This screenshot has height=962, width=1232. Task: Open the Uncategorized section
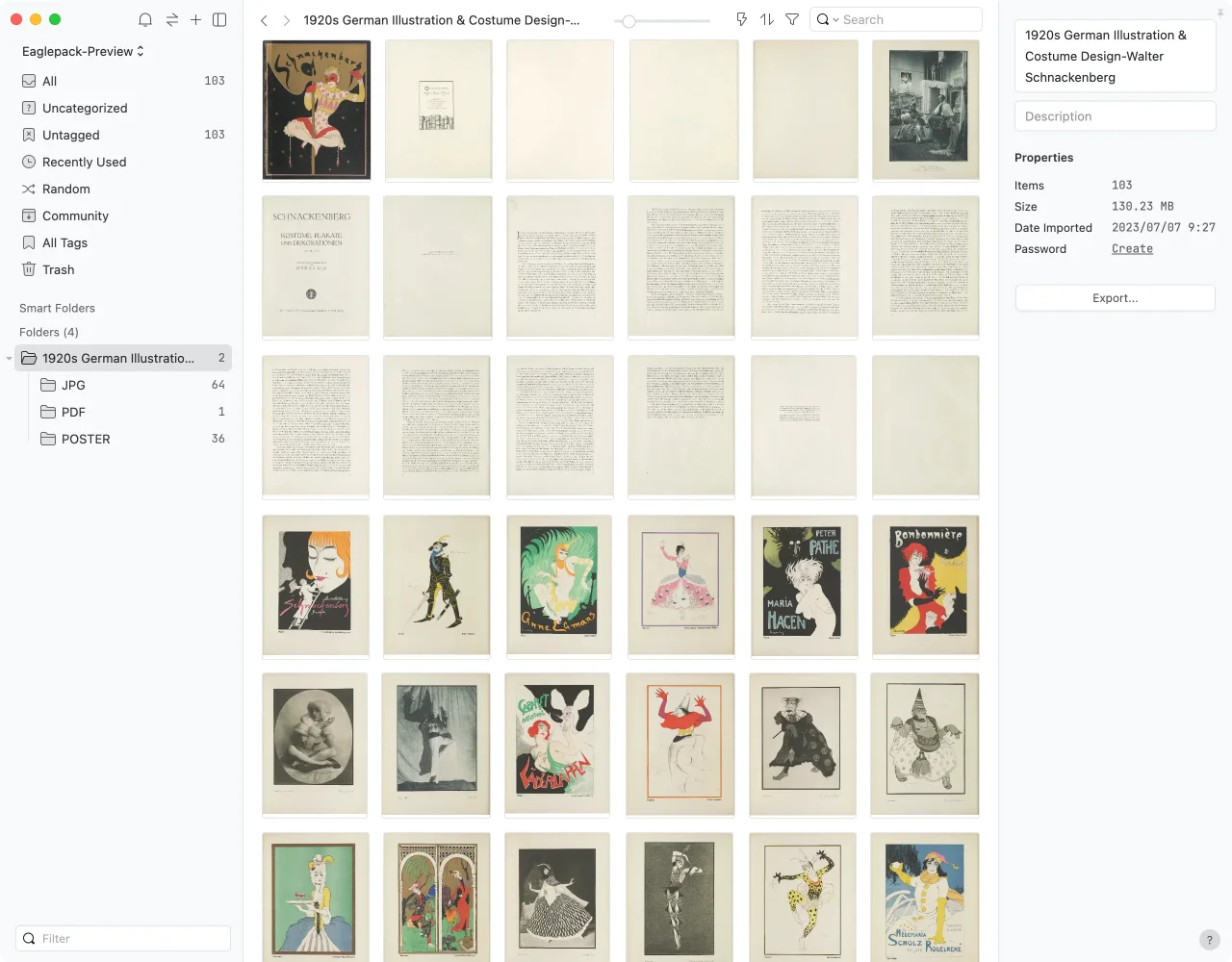tap(123, 108)
